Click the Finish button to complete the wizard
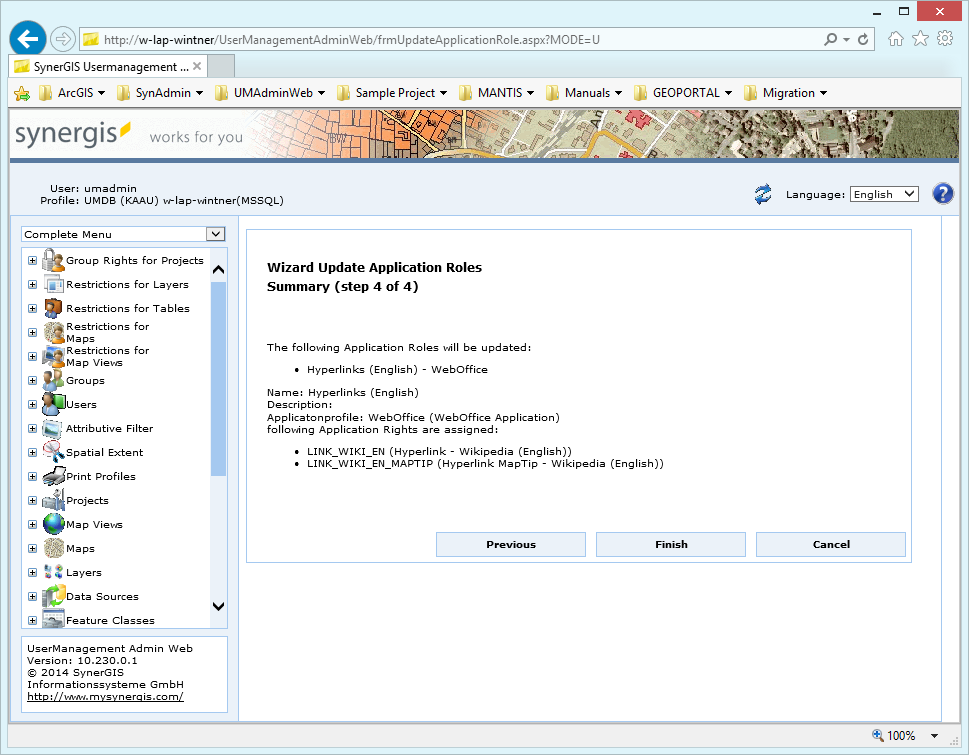Screen dimensions: 969x755 [670, 544]
